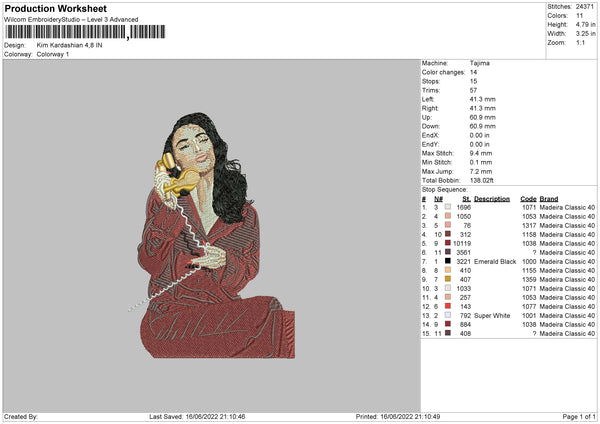Click the stitch count 1696 in row 1
The image size is (600, 424).
click(x=463, y=207)
